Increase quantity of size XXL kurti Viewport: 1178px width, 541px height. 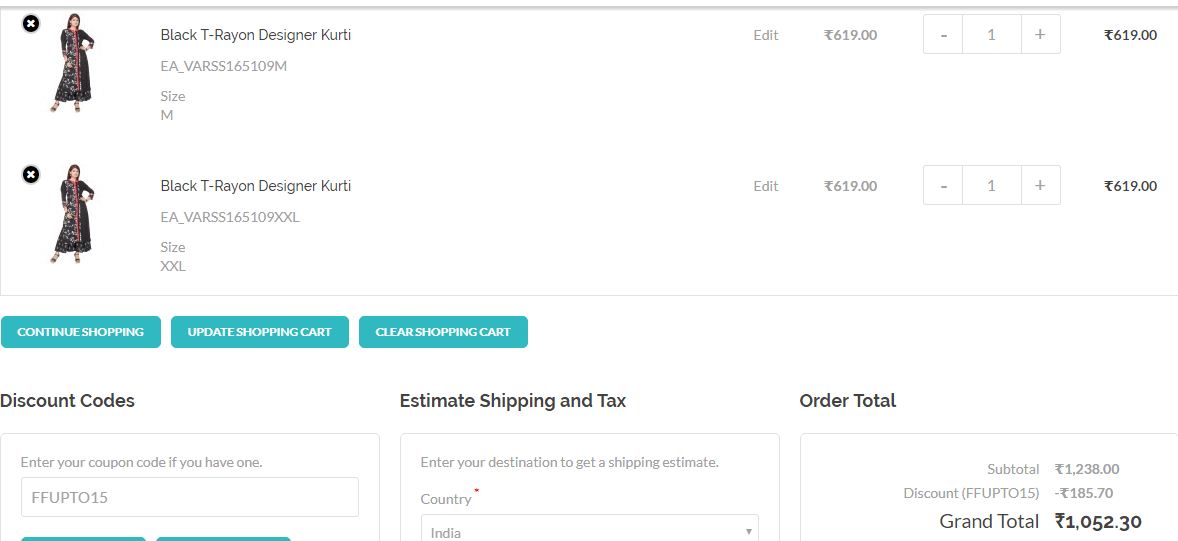[1040, 185]
